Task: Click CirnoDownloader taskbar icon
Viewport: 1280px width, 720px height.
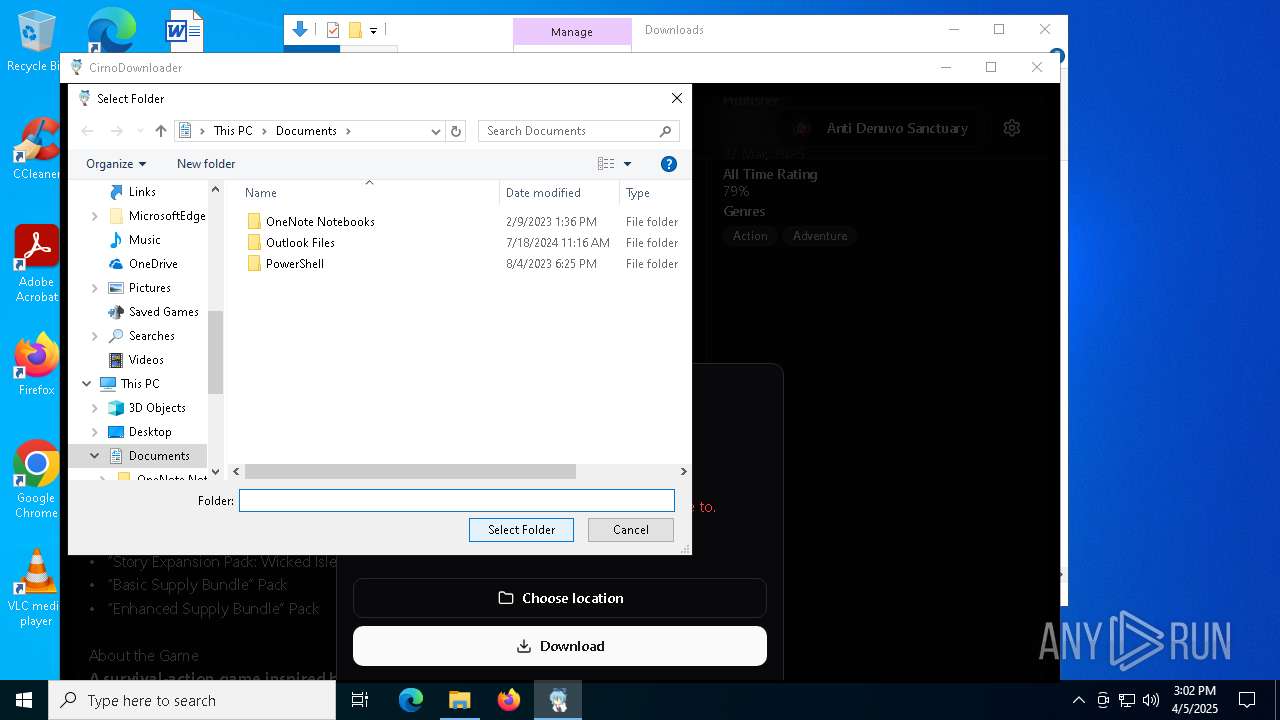Action: [558, 700]
